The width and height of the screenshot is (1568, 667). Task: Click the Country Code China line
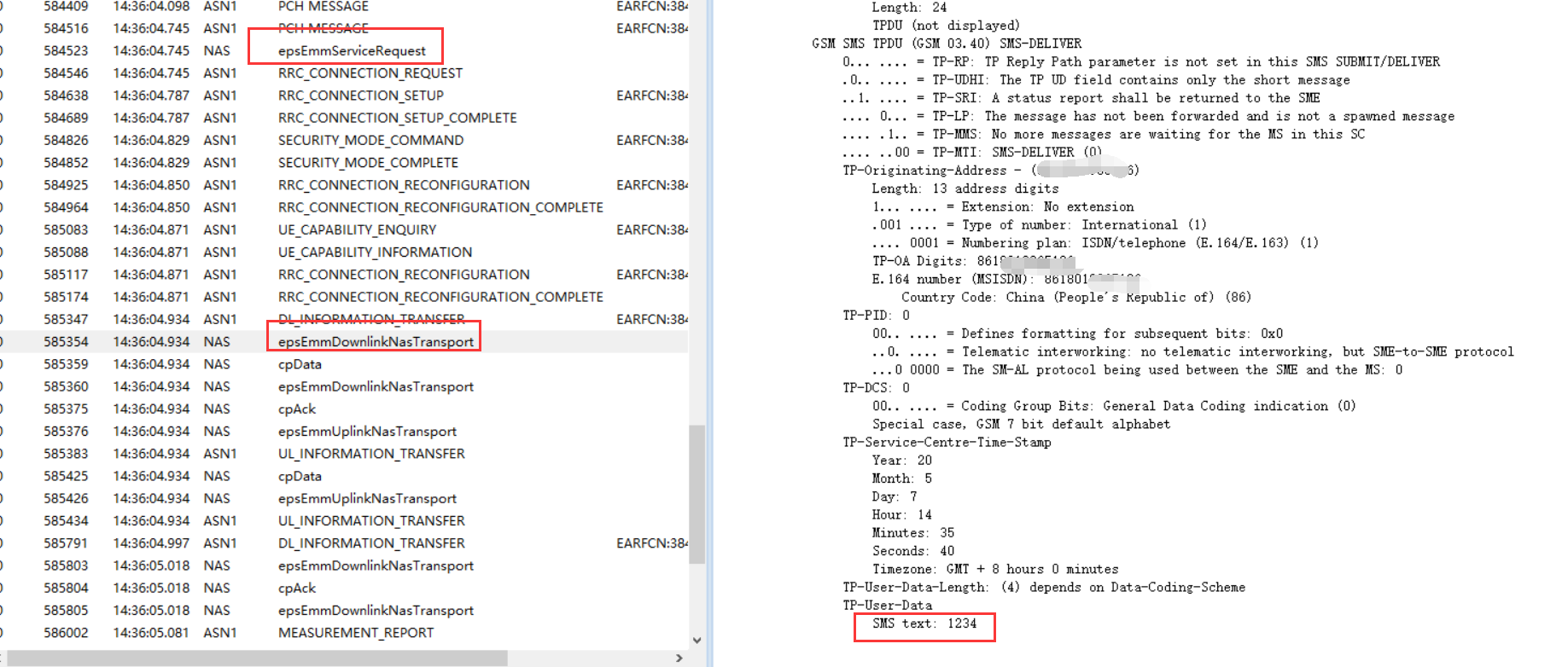click(x=1076, y=297)
